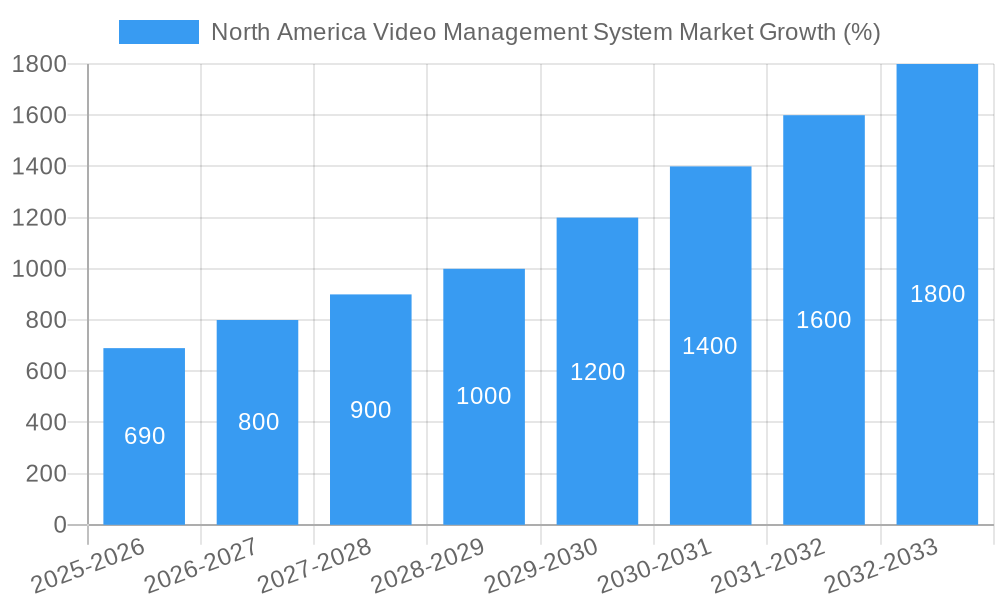Select the 2031-2032 bar labeled 1600
This screenshot has height=600, width=1000.
point(824,320)
